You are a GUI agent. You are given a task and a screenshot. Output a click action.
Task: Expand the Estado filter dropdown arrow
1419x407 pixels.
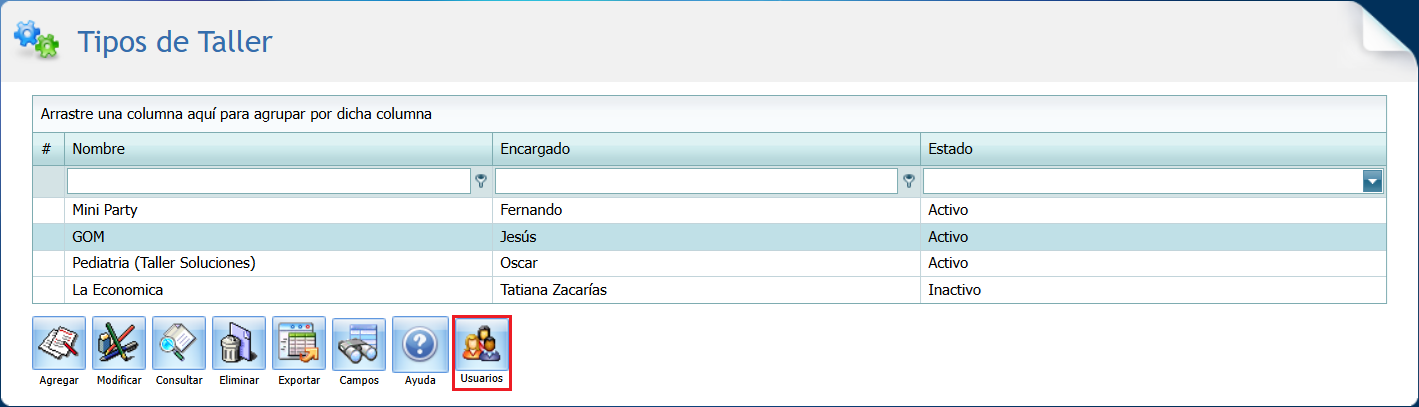click(x=1373, y=181)
